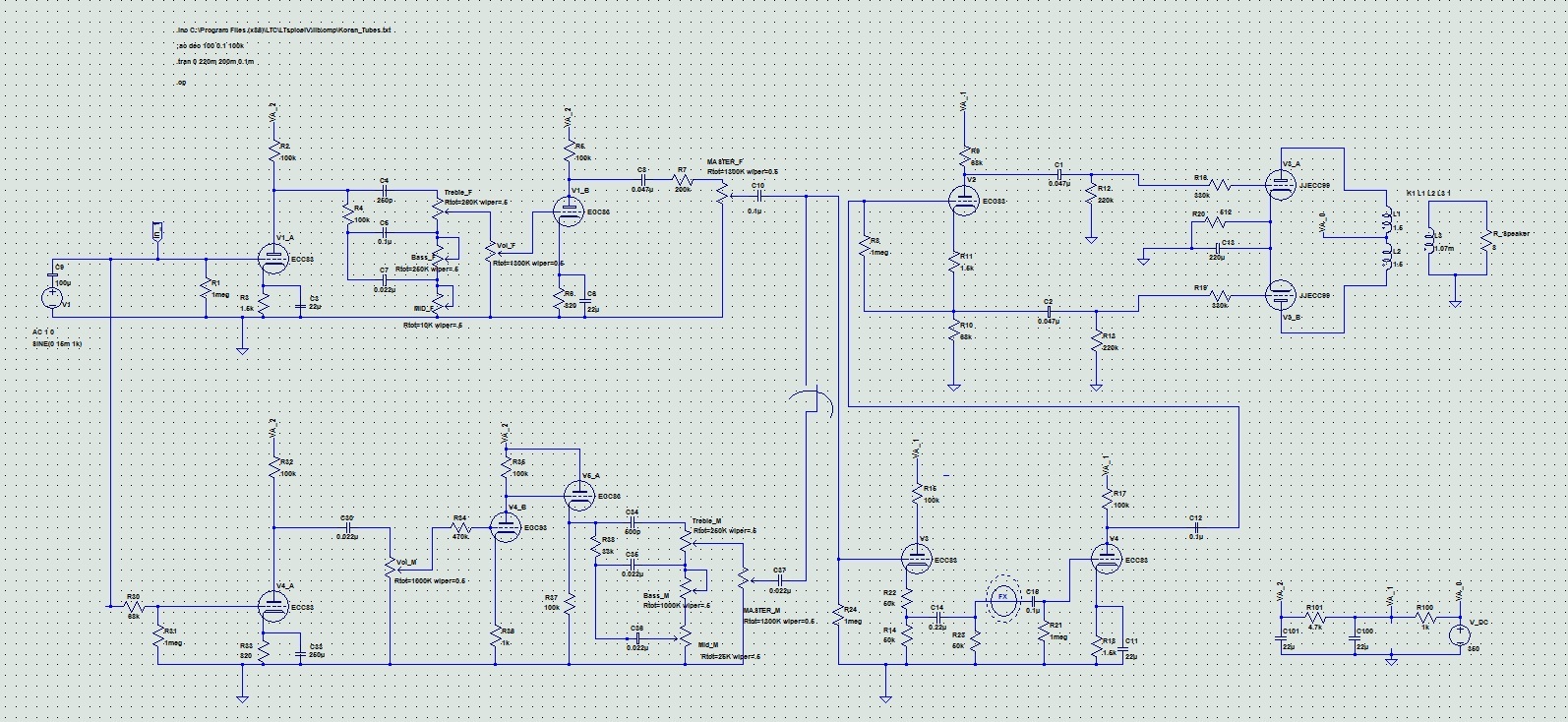Select the R_Speaker load resistor
The image size is (1568, 722).
1484,242
